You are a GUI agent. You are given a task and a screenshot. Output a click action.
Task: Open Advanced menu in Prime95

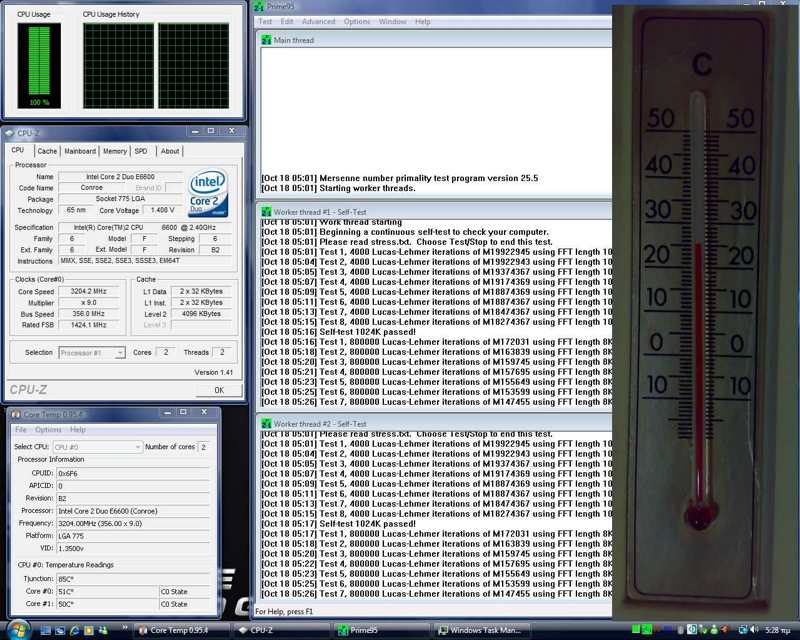[x=318, y=21]
